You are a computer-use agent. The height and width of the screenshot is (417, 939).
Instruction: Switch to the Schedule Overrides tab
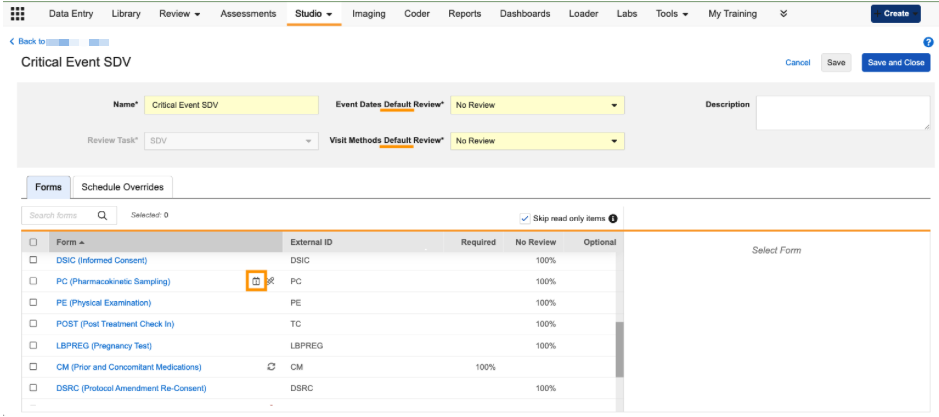(122, 187)
